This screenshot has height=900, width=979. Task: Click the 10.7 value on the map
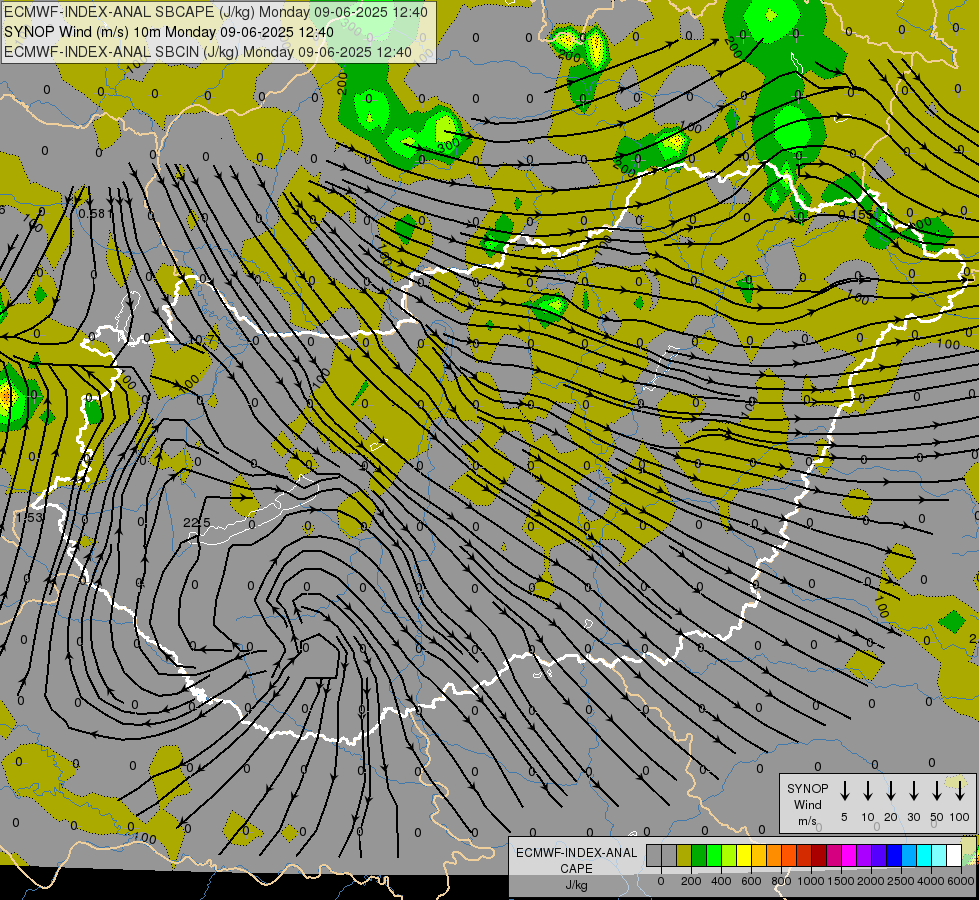coord(202,340)
